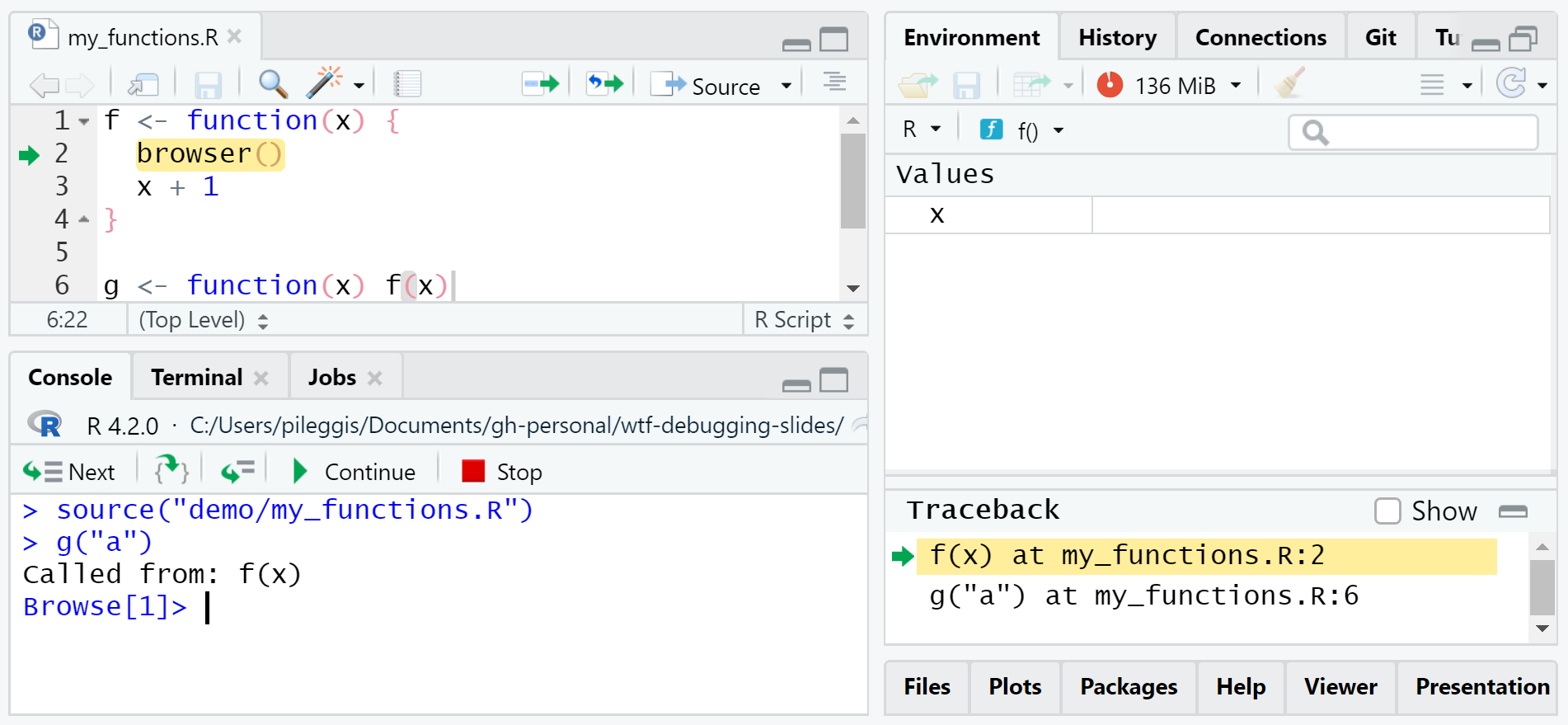Open the code tools magic wand
1568x725 pixels.
tap(324, 83)
